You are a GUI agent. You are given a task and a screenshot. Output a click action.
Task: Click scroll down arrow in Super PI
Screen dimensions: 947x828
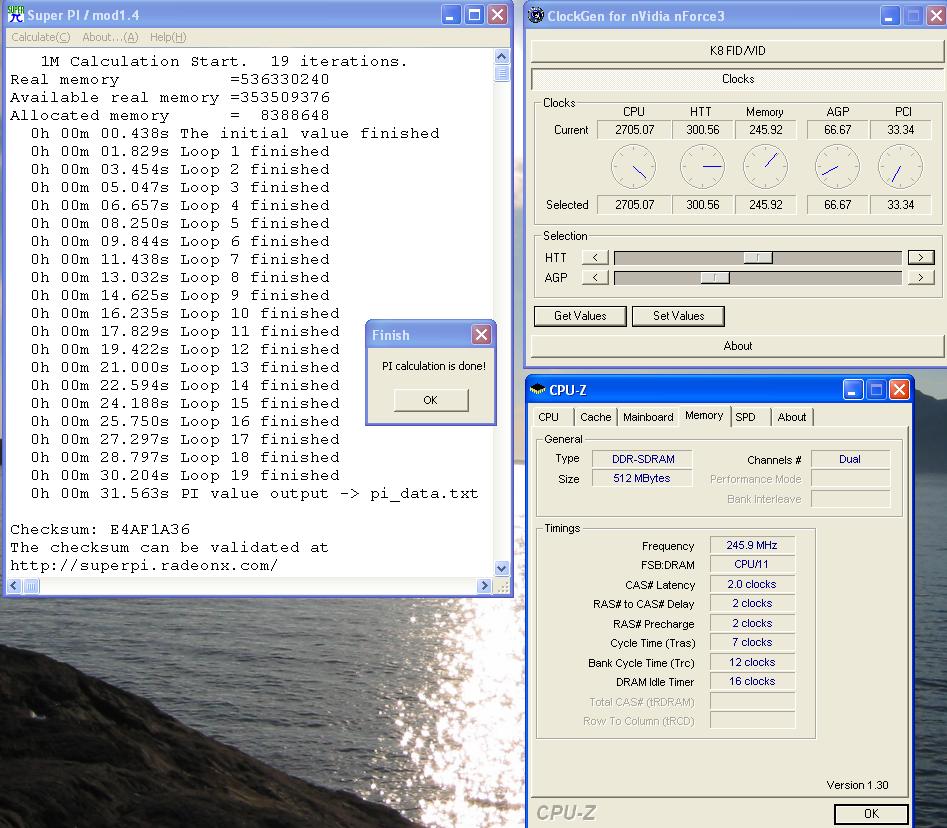(501, 568)
